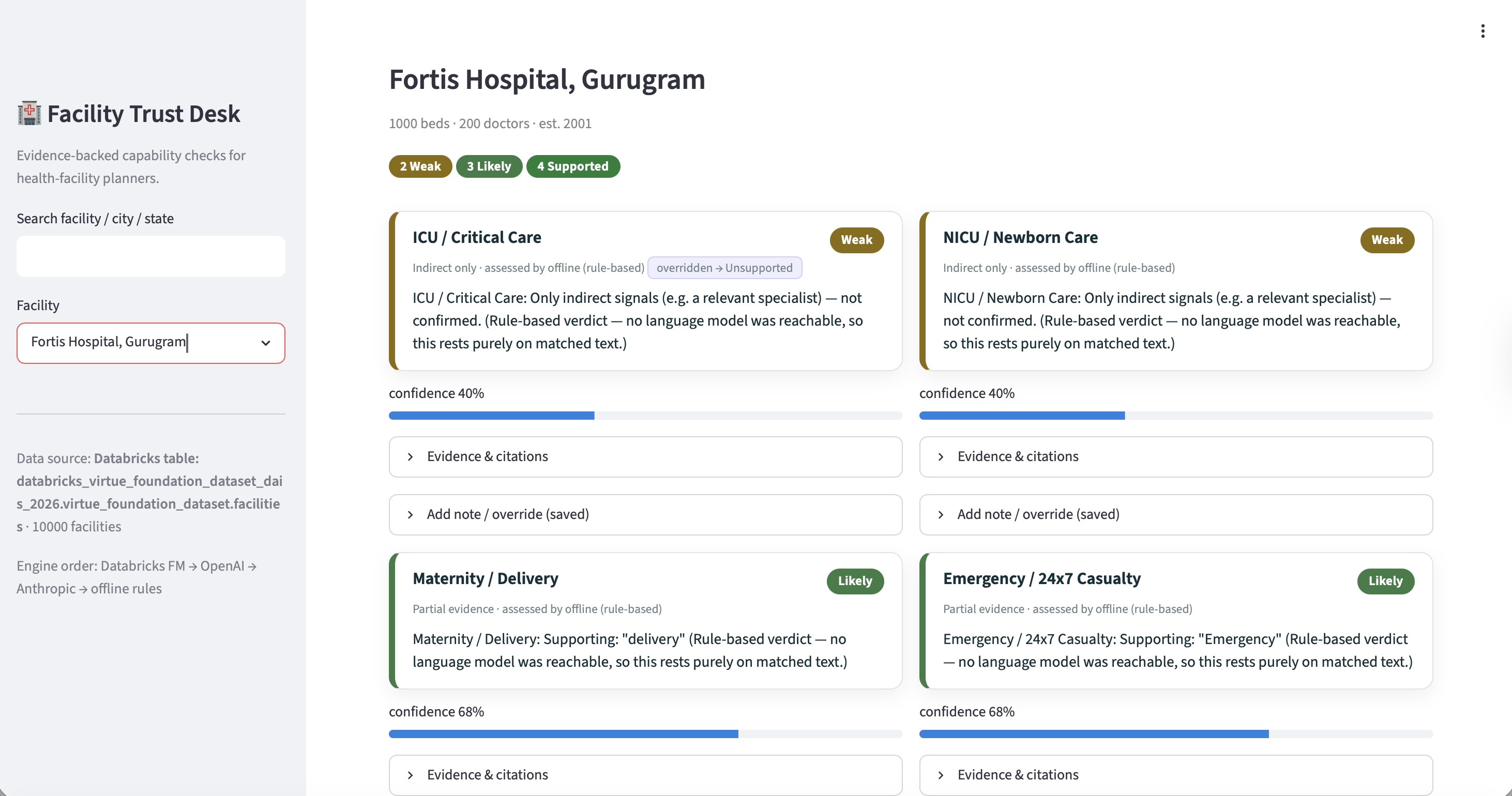The width and height of the screenshot is (1512, 796).
Task: Click the Emergency / 24x7 Casualty card title
Action: pyautogui.click(x=1042, y=579)
